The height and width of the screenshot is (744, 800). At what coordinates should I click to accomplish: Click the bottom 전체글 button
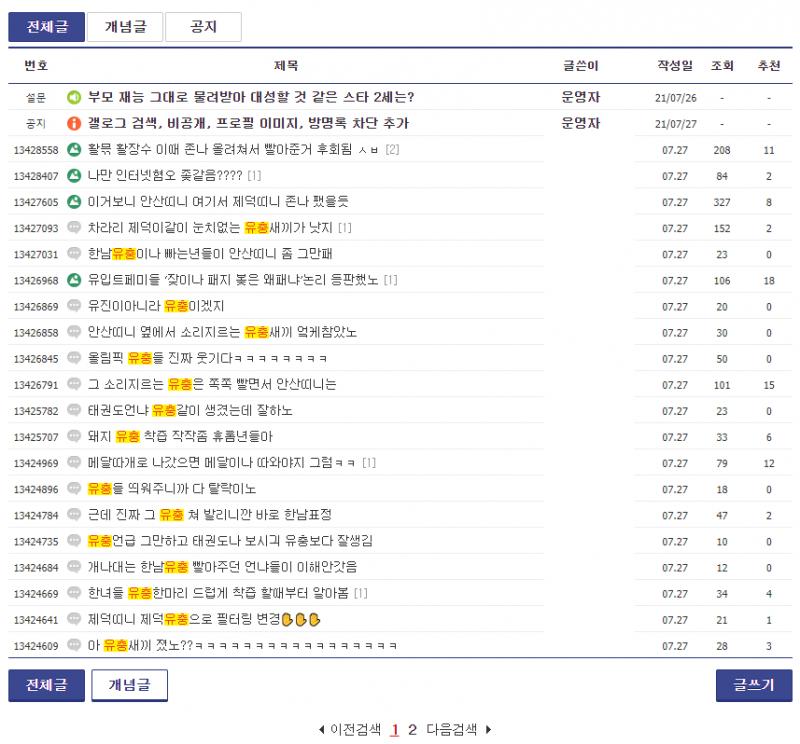pyautogui.click(x=46, y=685)
